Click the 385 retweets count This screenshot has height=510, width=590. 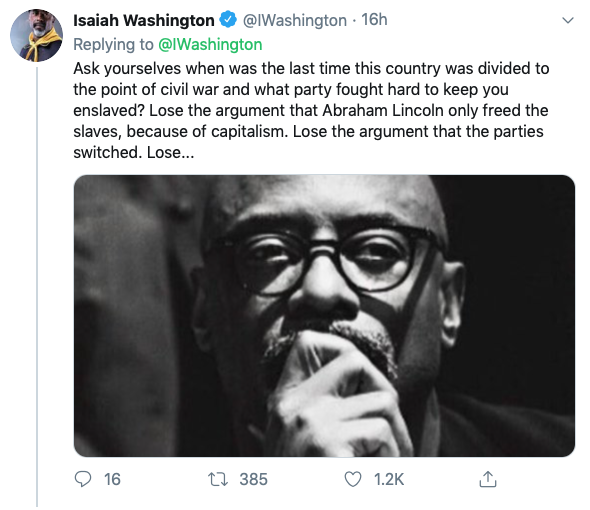tap(254, 480)
